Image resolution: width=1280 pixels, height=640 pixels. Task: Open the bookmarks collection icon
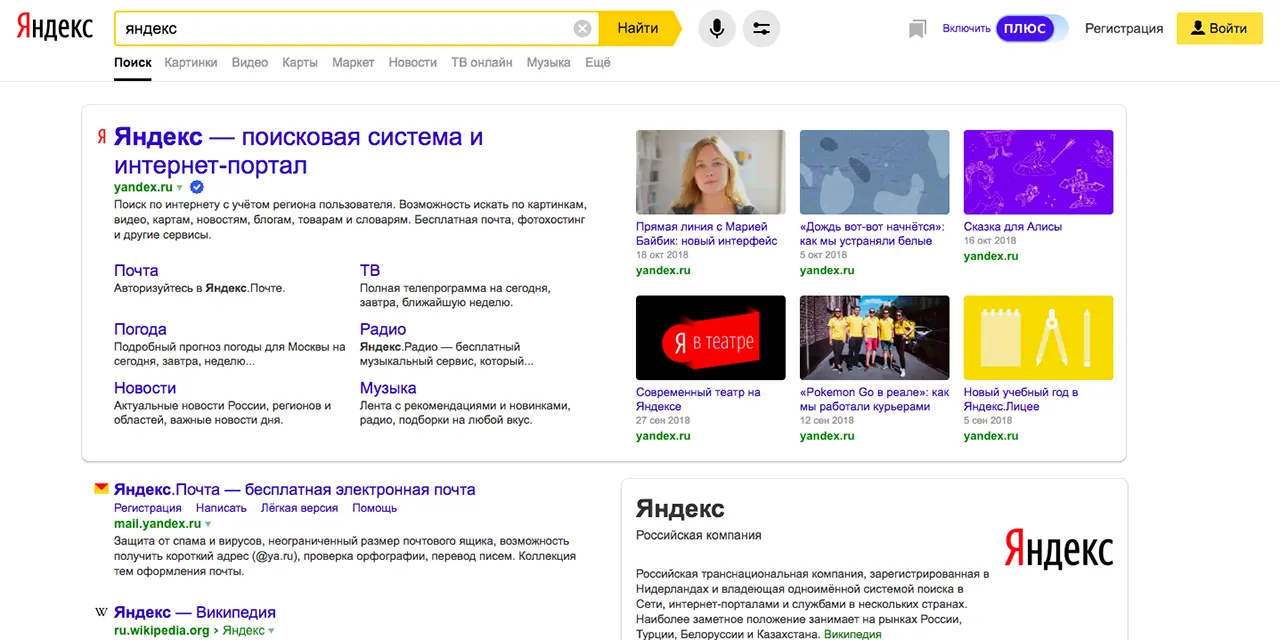[x=917, y=29]
